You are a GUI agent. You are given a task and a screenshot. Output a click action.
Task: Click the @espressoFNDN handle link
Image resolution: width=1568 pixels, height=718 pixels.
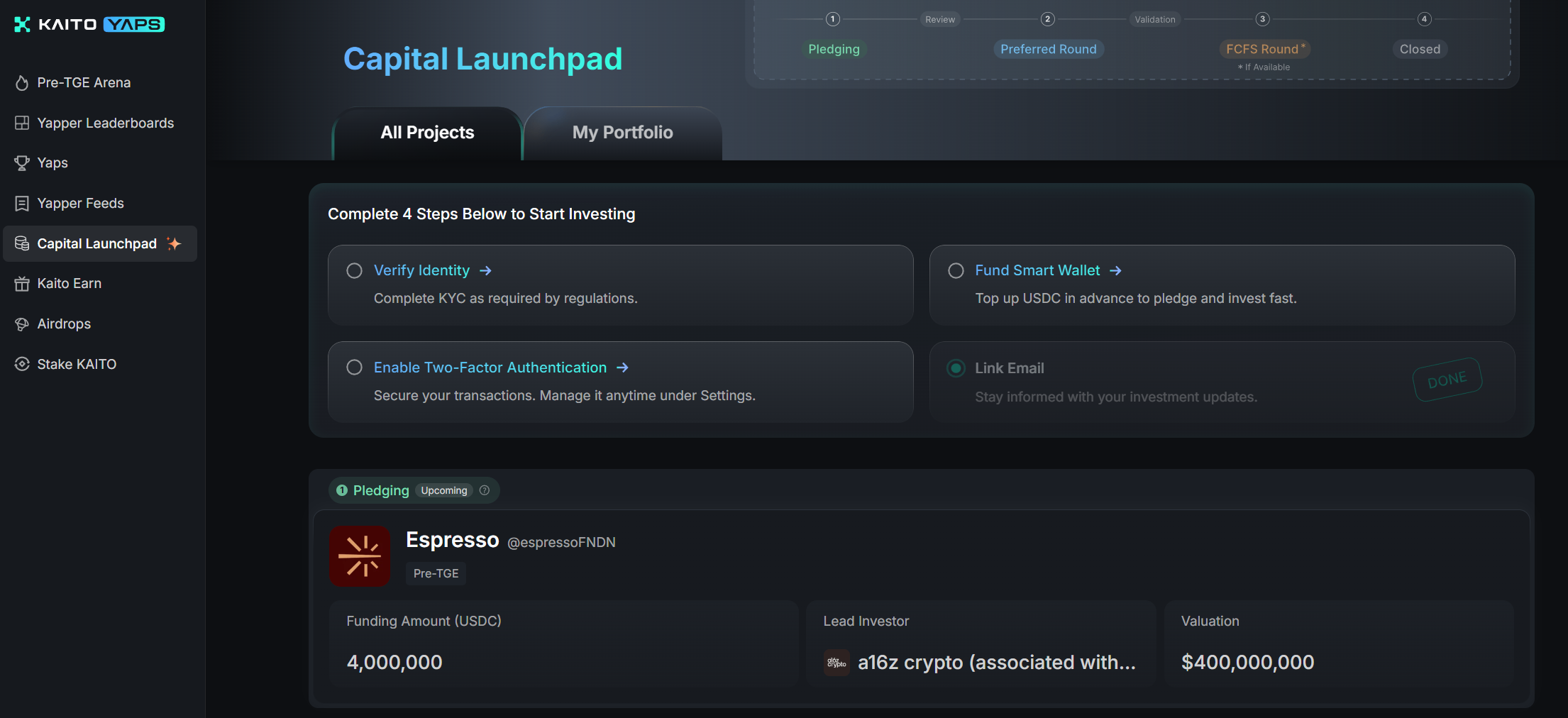tap(561, 542)
